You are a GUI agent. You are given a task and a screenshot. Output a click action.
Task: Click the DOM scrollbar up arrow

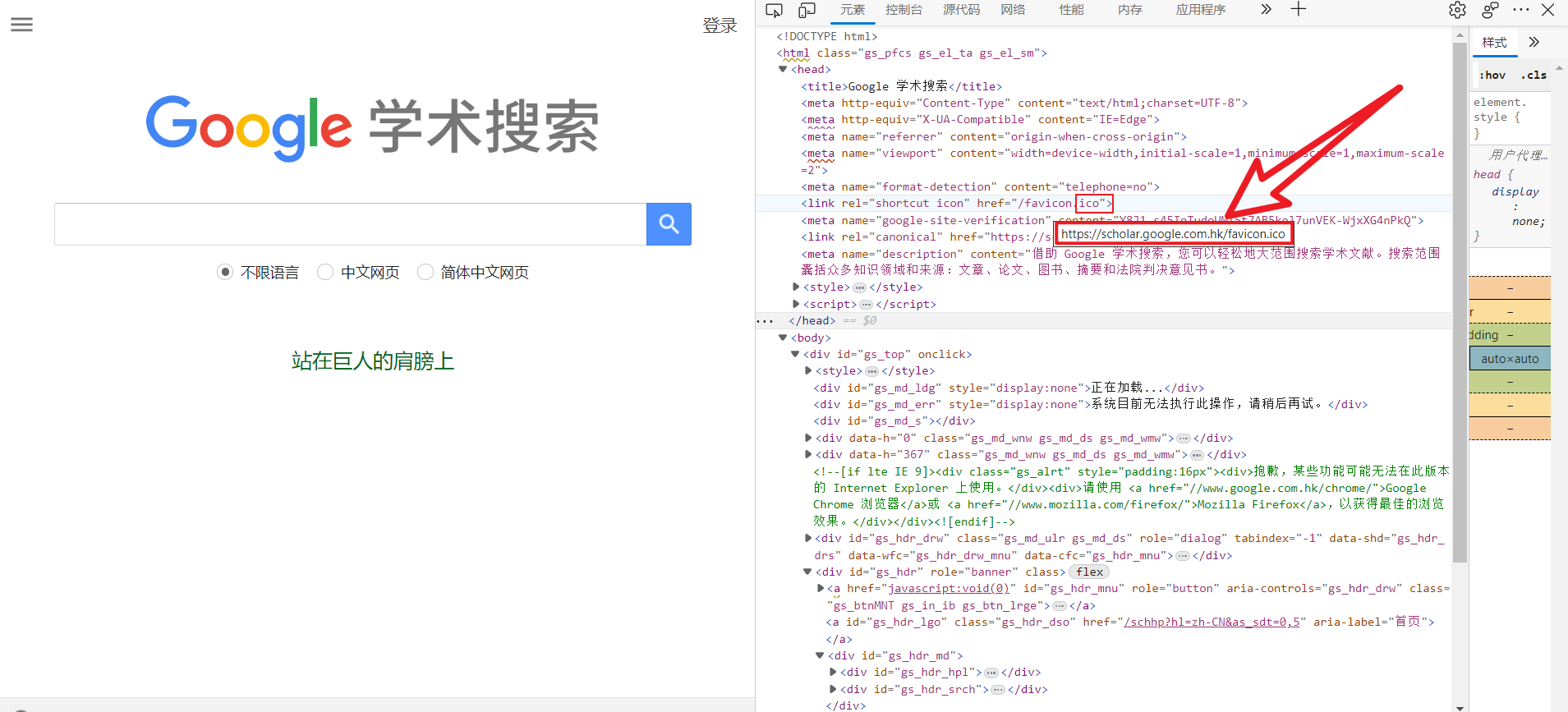(x=1460, y=35)
